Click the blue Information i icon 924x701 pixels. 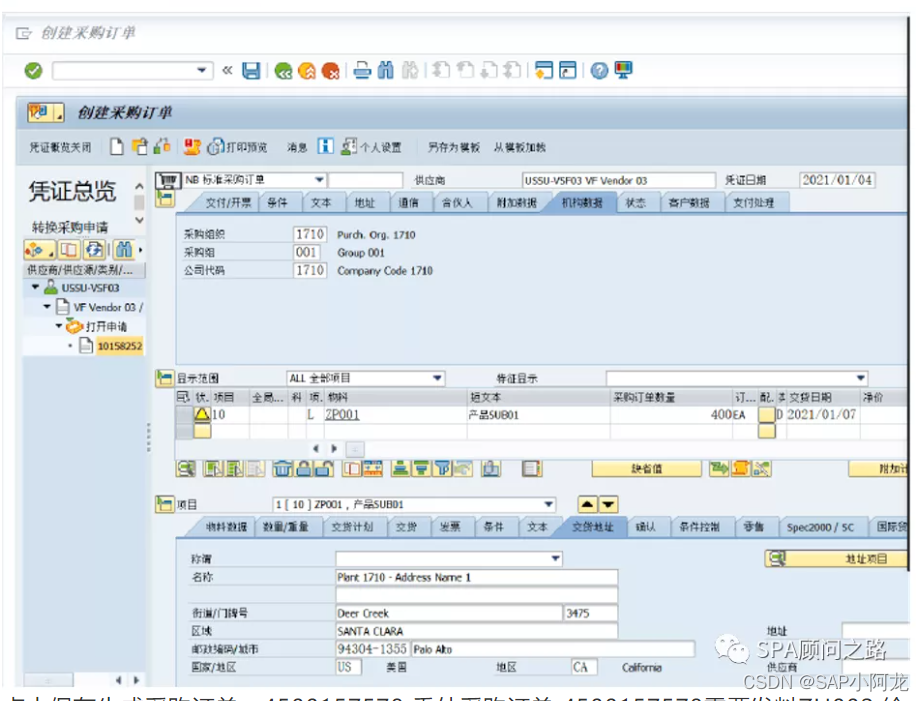pos(325,146)
